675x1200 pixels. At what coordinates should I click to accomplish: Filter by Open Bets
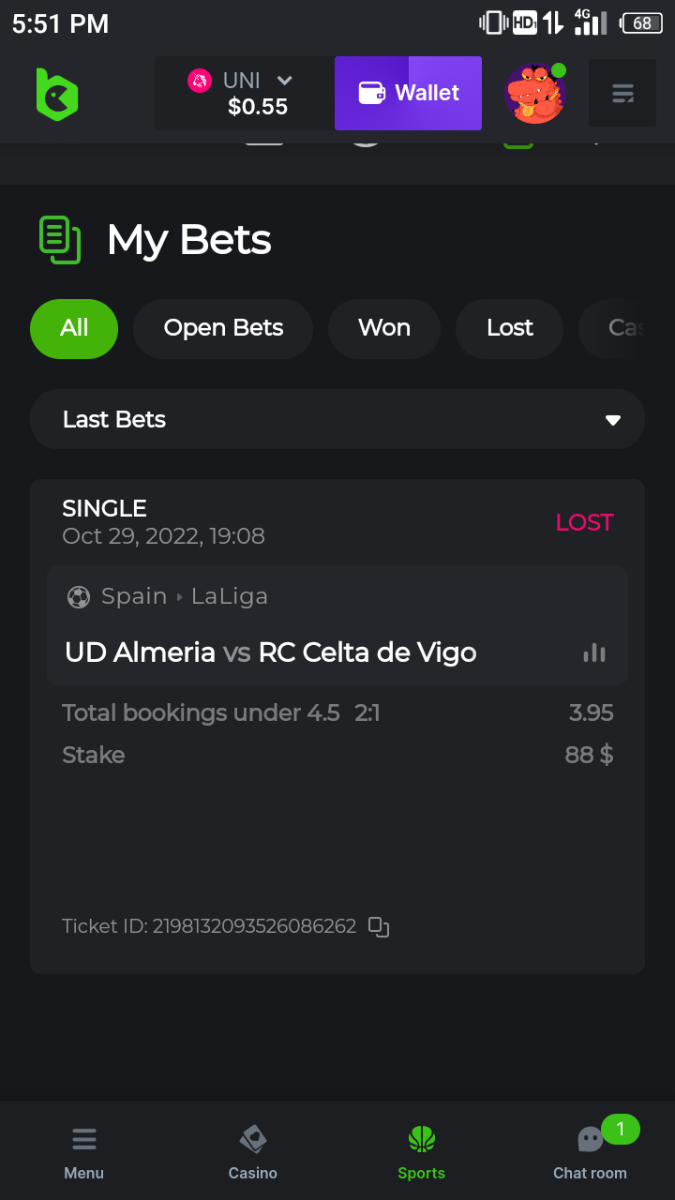[223, 328]
